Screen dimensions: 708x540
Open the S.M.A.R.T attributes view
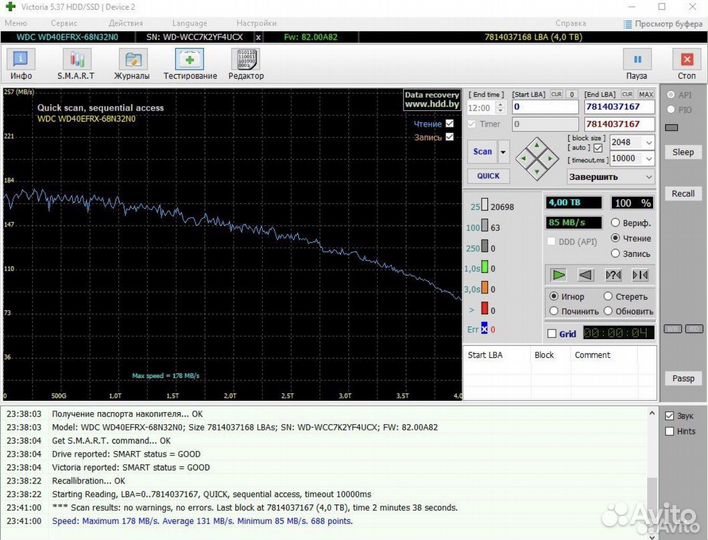click(76, 63)
